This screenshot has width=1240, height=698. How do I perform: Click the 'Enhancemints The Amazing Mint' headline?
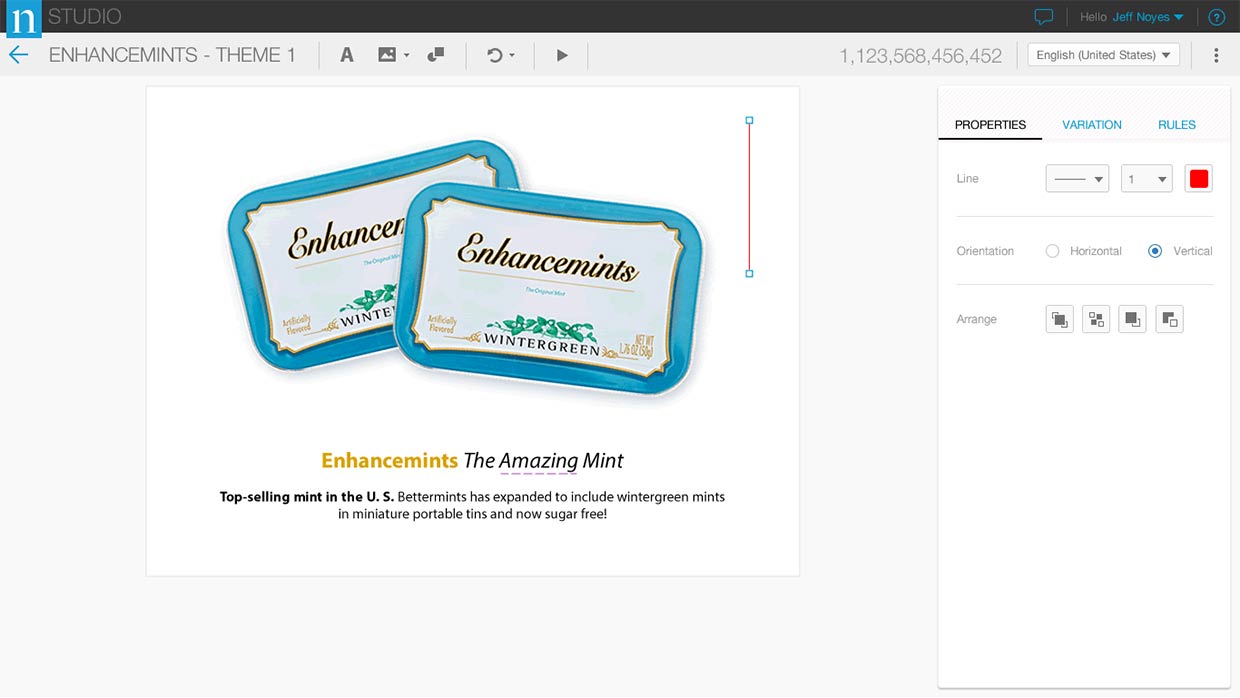pyautogui.click(x=472, y=460)
